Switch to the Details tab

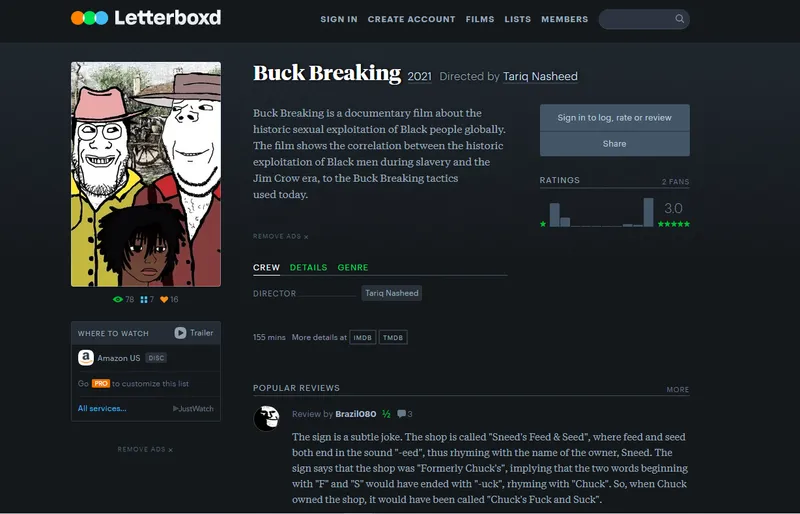tap(308, 268)
